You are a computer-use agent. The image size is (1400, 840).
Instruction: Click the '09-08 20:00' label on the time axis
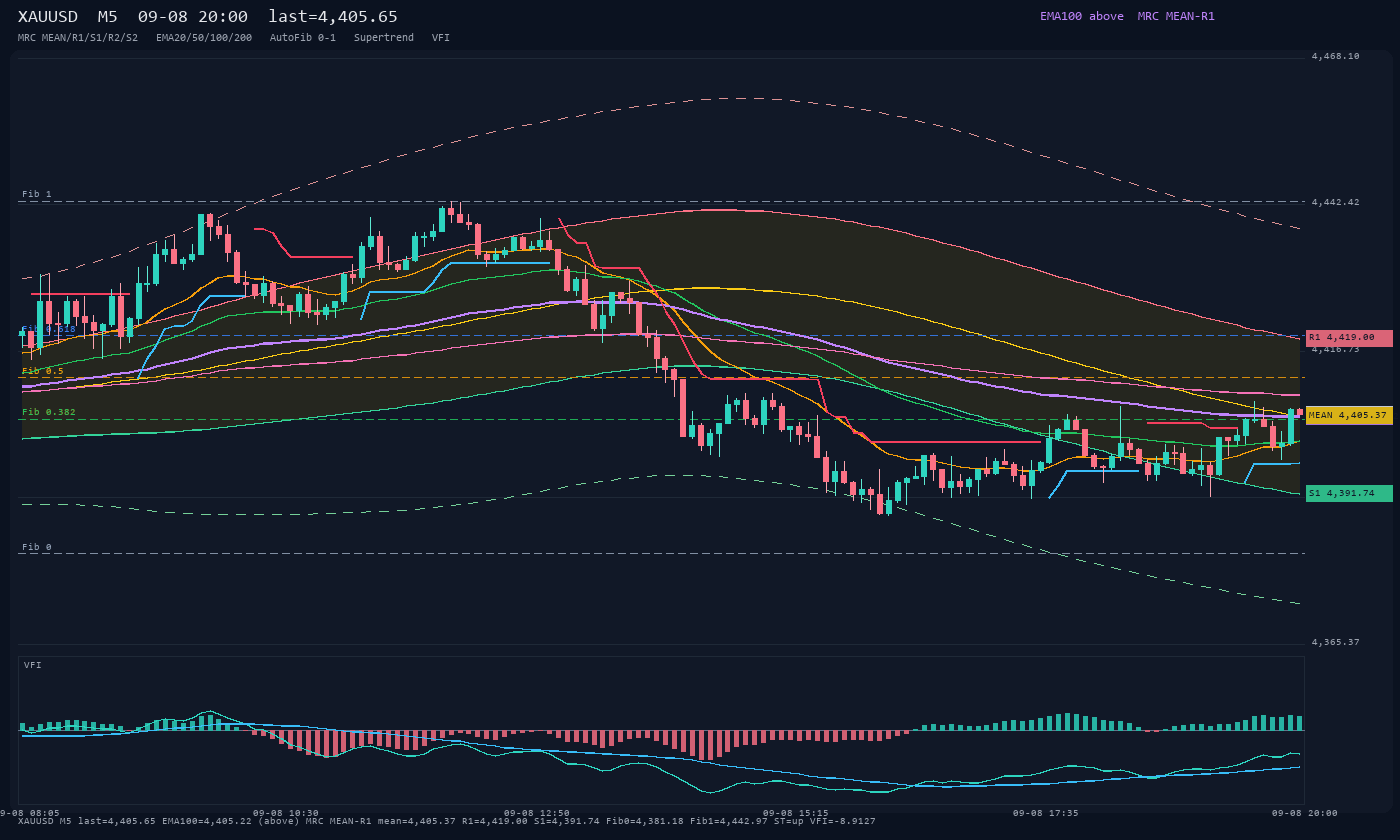click(1305, 813)
